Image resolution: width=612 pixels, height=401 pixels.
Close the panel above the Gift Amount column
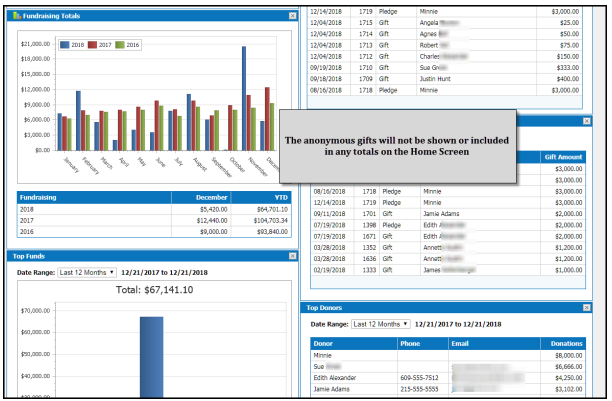click(x=586, y=121)
